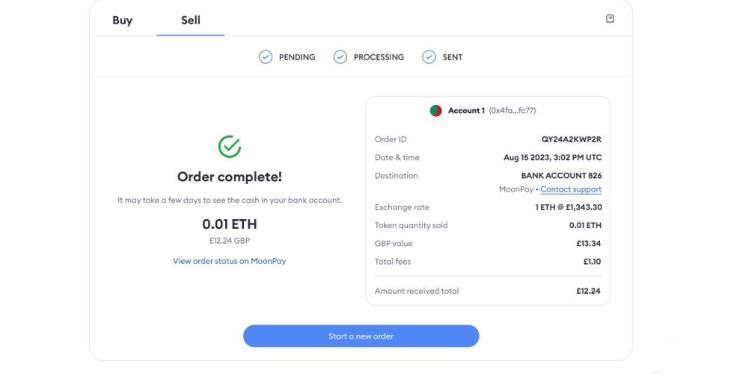The width and height of the screenshot is (750, 382).
Task: Open the Contact support link
Action: [x=571, y=189]
